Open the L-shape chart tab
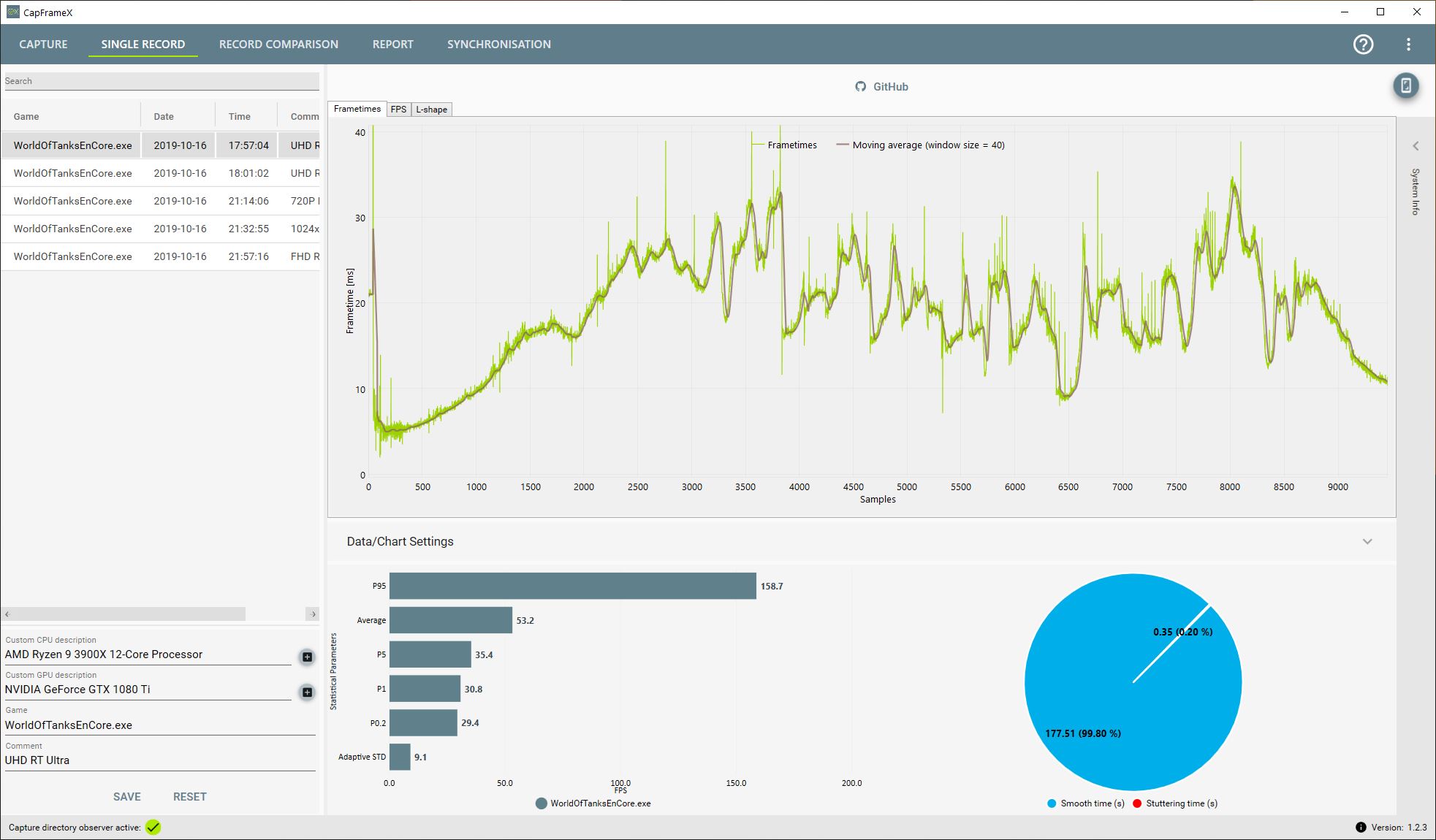 [431, 110]
